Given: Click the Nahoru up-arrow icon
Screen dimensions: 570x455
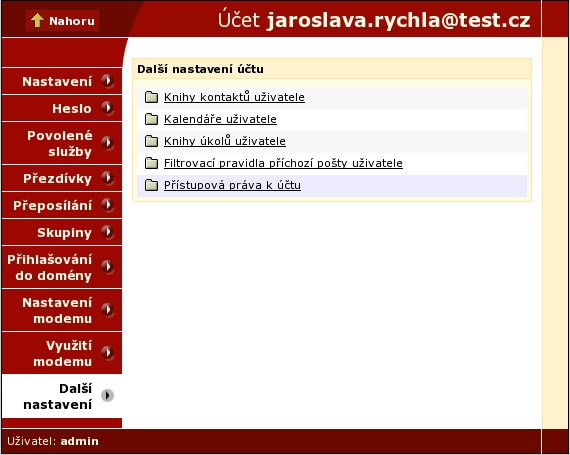Looking at the screenshot, I should coord(37,20).
